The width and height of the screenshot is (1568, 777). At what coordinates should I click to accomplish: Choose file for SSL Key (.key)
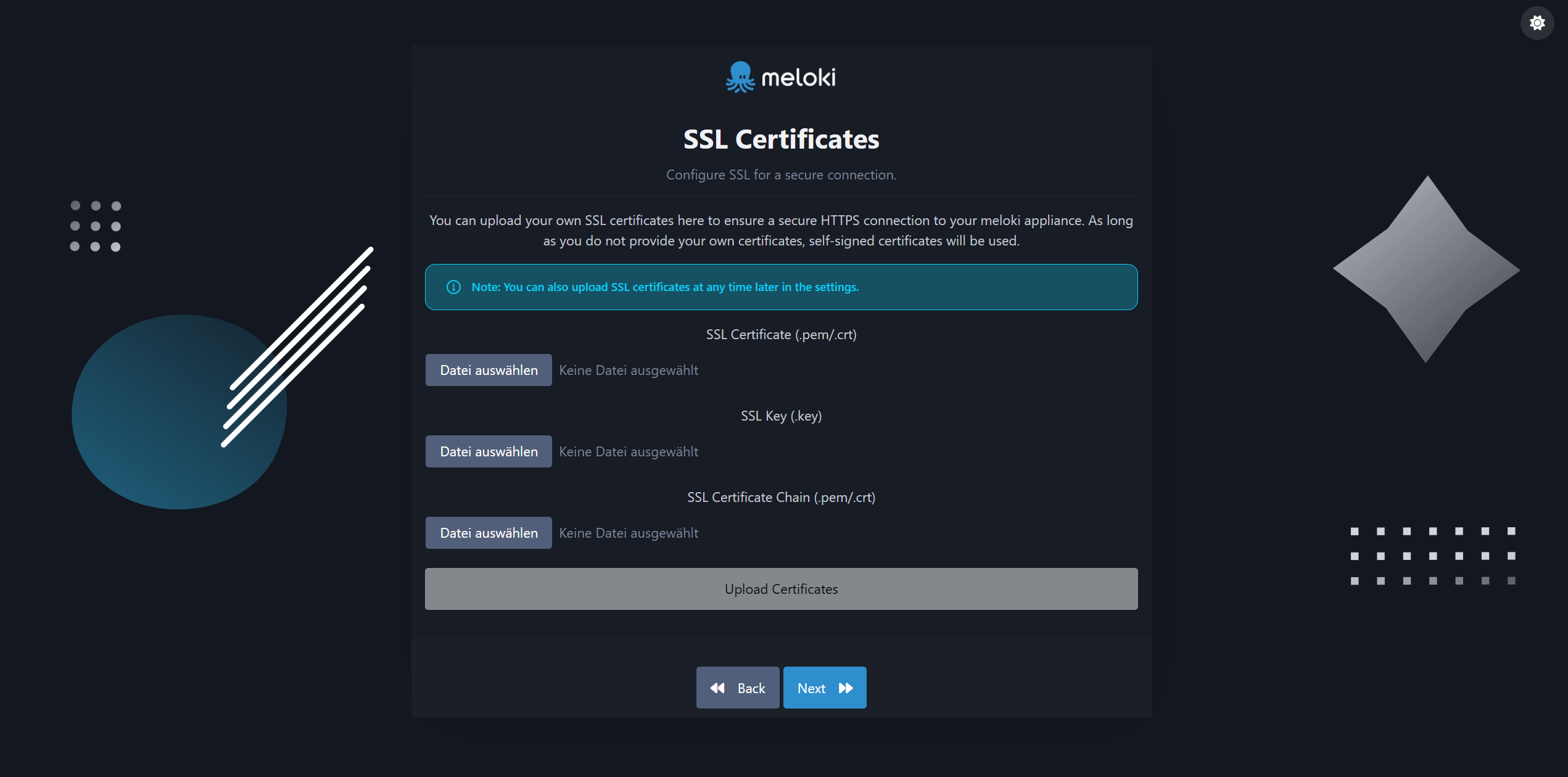pos(489,452)
